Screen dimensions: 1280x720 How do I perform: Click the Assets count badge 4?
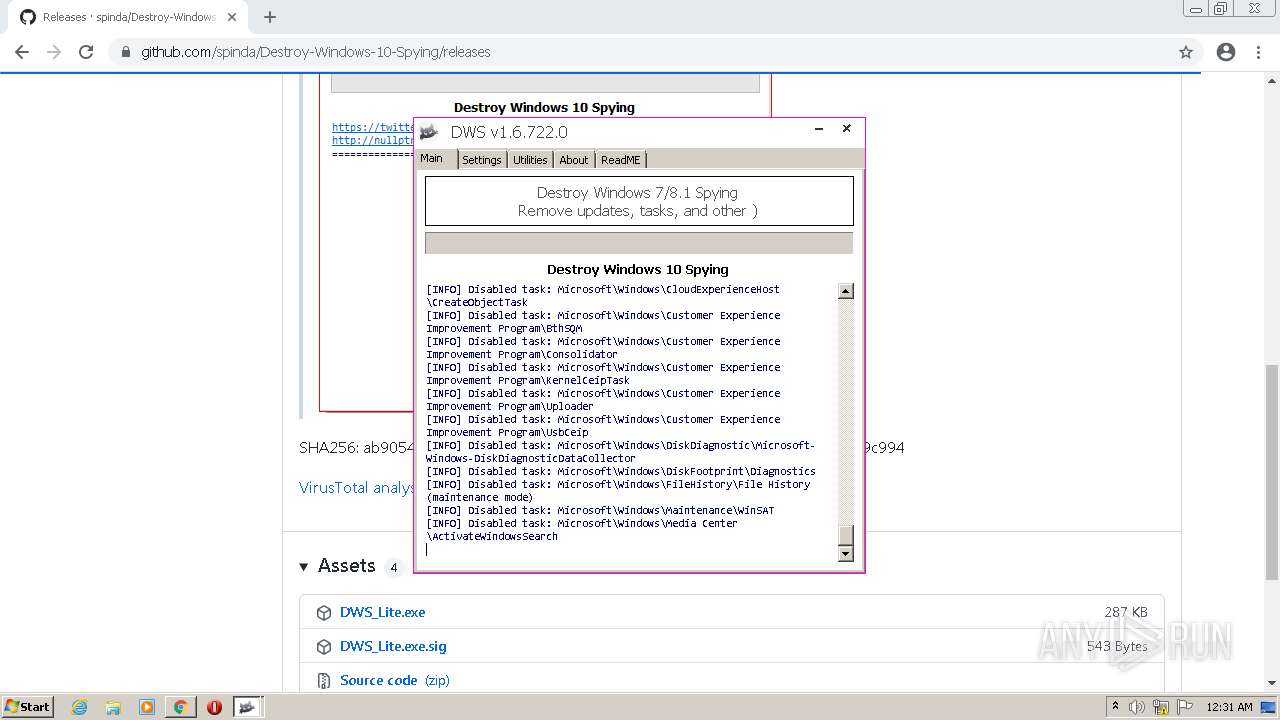(394, 567)
